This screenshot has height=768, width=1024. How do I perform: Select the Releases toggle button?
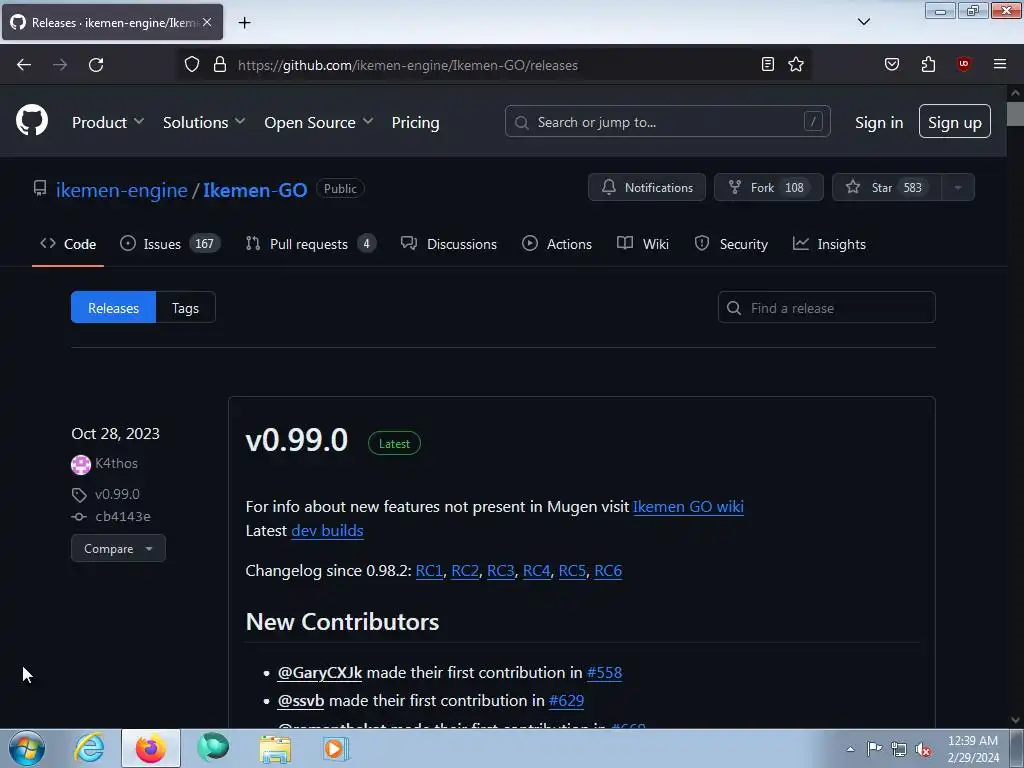114,307
